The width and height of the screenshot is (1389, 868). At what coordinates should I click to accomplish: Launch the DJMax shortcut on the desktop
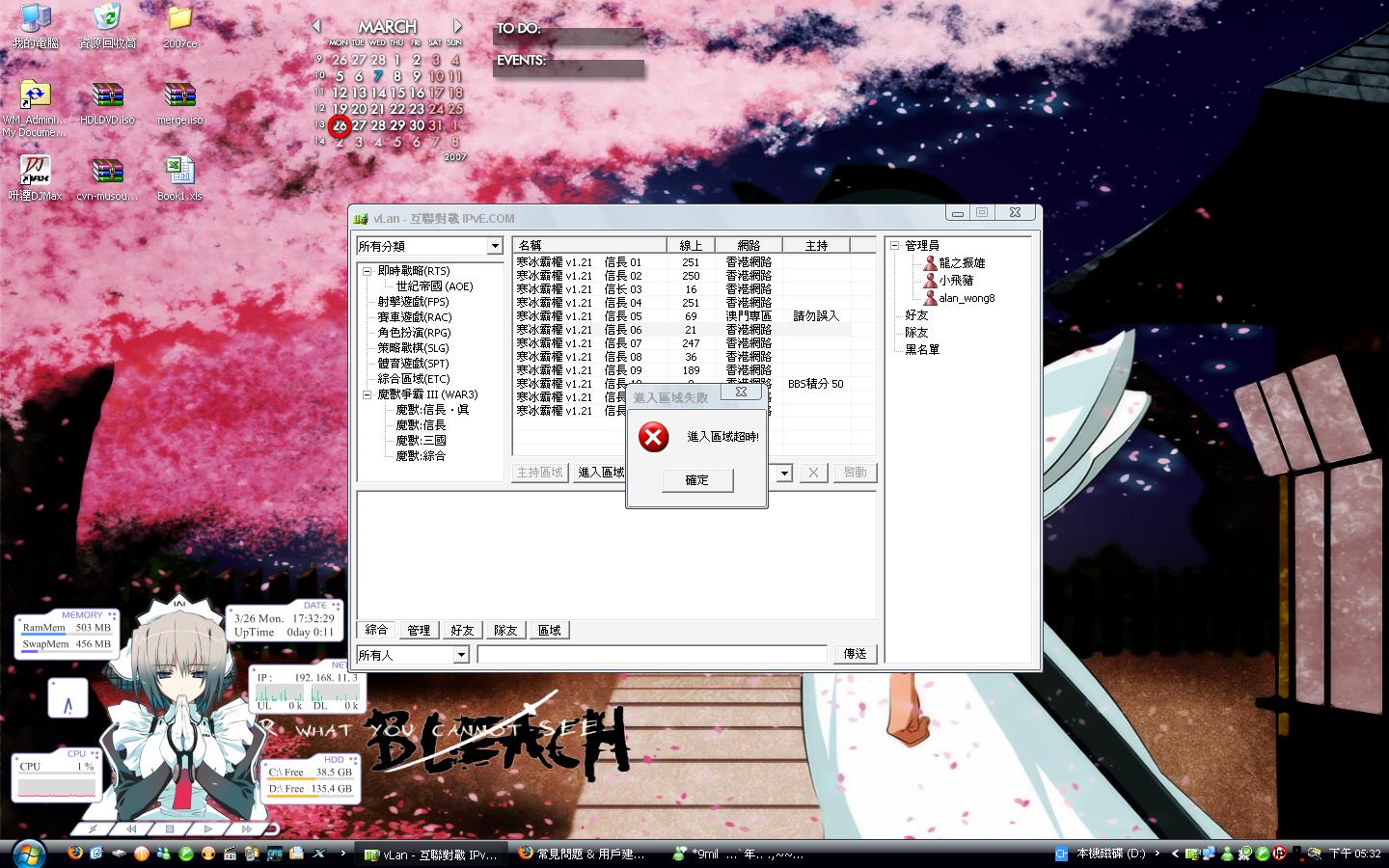[35, 172]
